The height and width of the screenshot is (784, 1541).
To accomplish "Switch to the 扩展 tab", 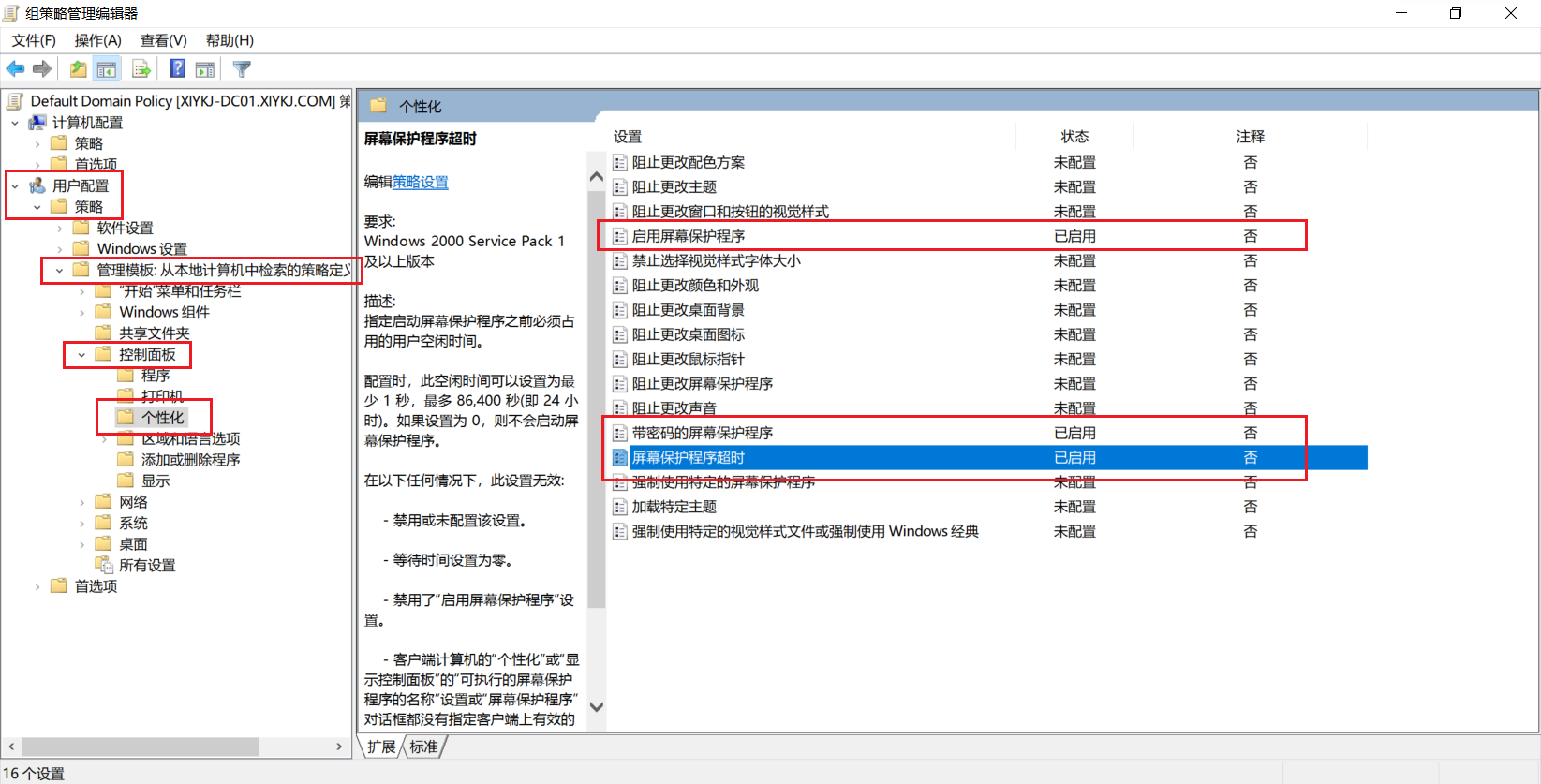I will click(381, 747).
